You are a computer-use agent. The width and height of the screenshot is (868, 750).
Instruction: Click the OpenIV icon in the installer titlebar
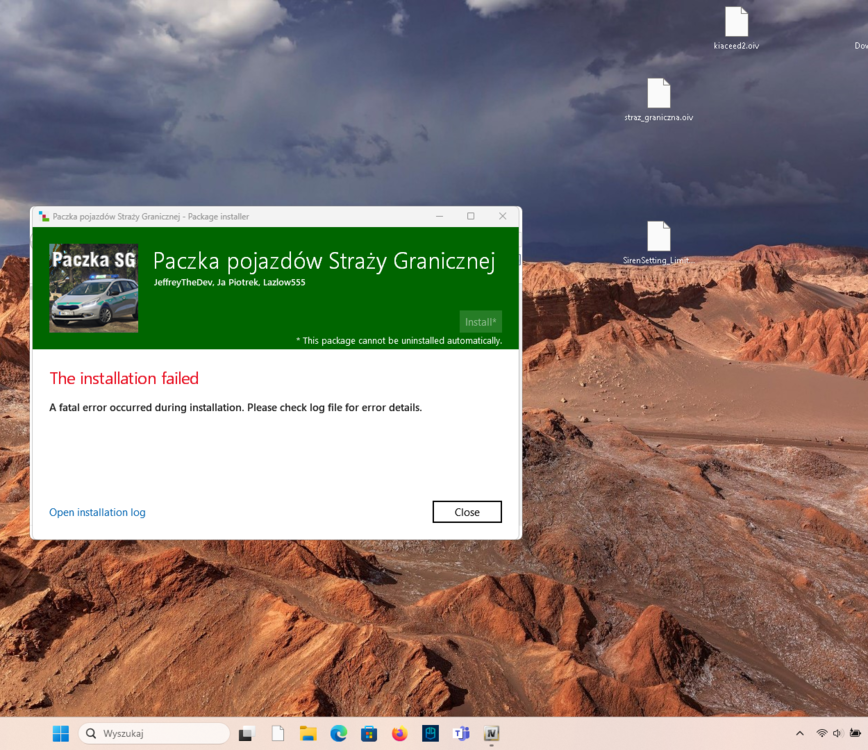pyautogui.click(x=41, y=216)
